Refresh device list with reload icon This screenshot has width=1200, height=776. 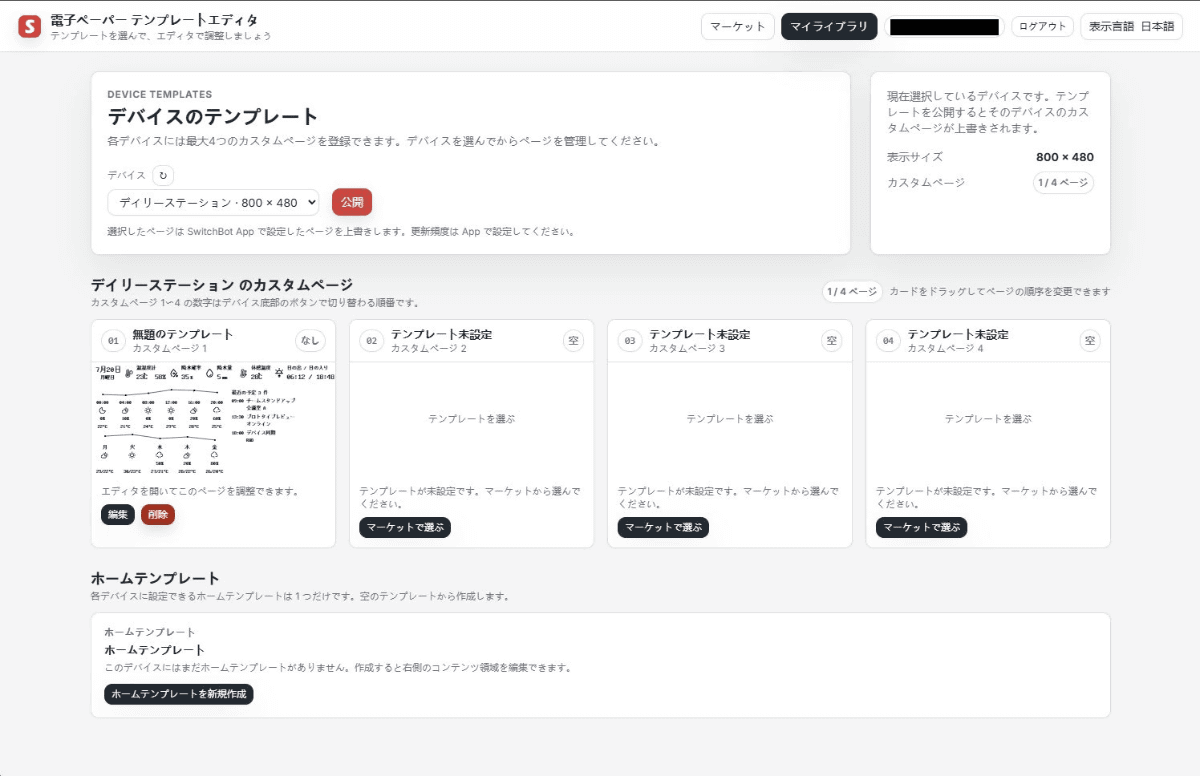click(x=163, y=175)
